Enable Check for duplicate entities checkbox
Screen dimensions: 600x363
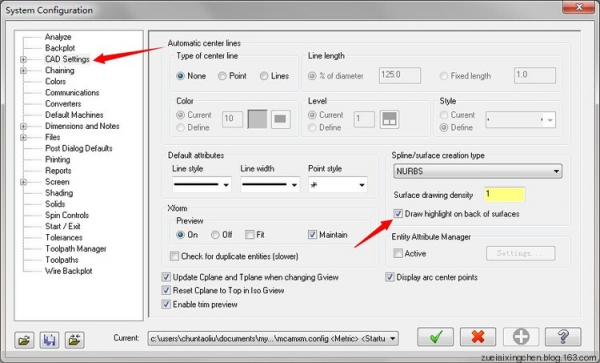tap(174, 256)
